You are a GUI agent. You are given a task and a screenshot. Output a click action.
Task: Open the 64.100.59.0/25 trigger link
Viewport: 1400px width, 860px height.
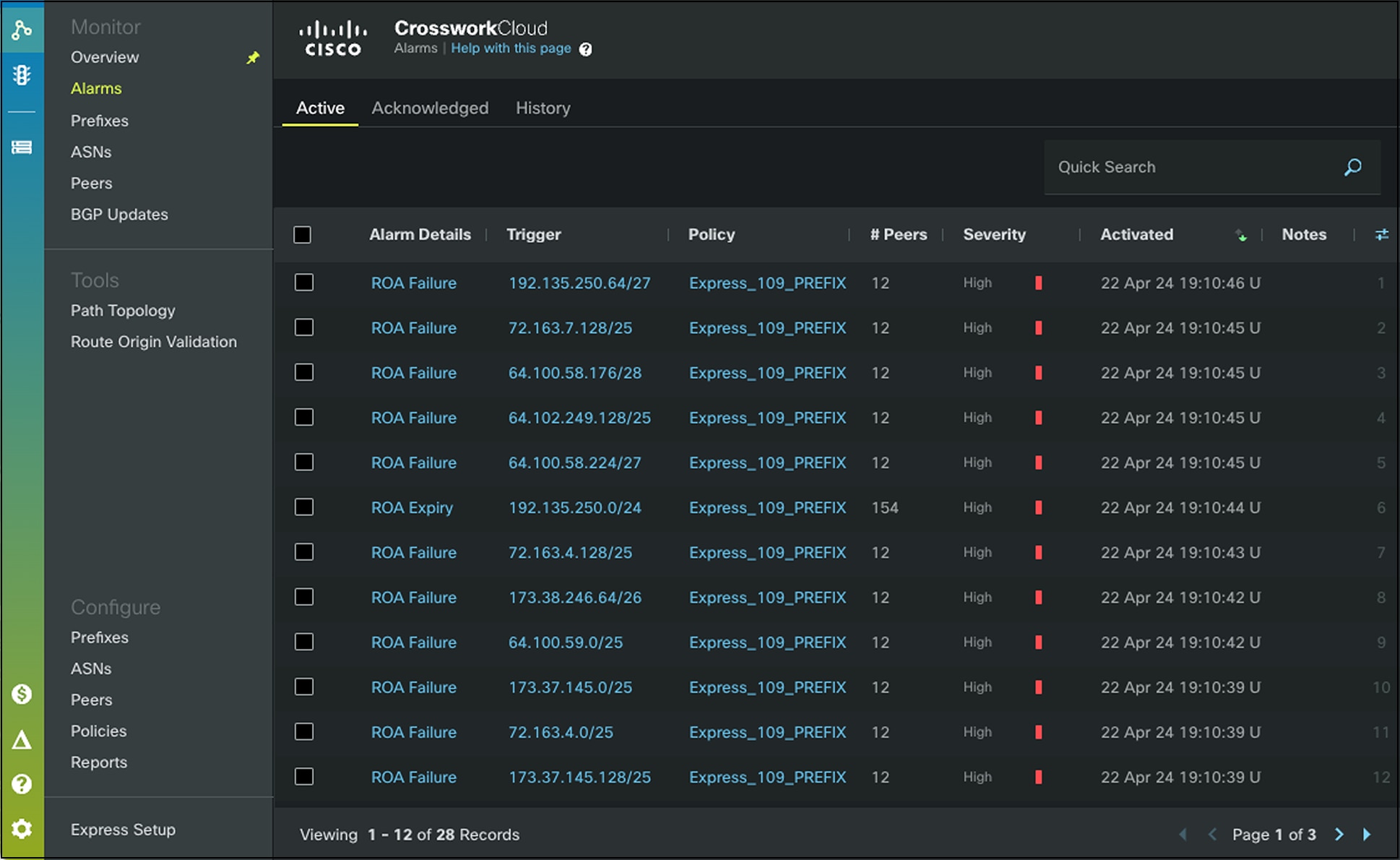click(x=566, y=642)
